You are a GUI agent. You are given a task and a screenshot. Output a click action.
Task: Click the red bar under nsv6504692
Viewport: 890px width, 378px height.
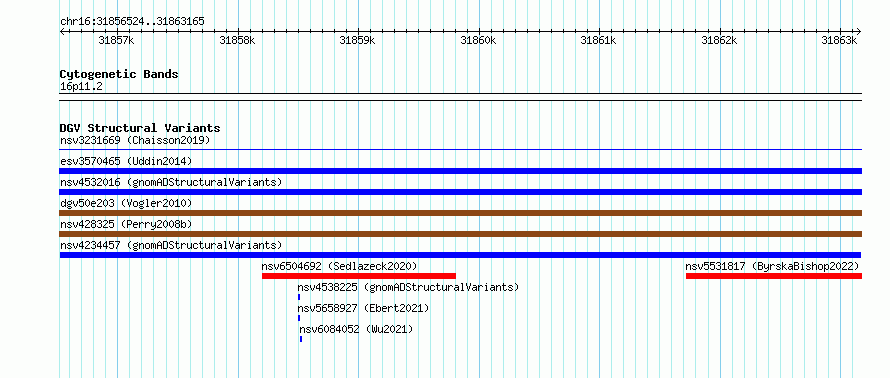(359, 276)
